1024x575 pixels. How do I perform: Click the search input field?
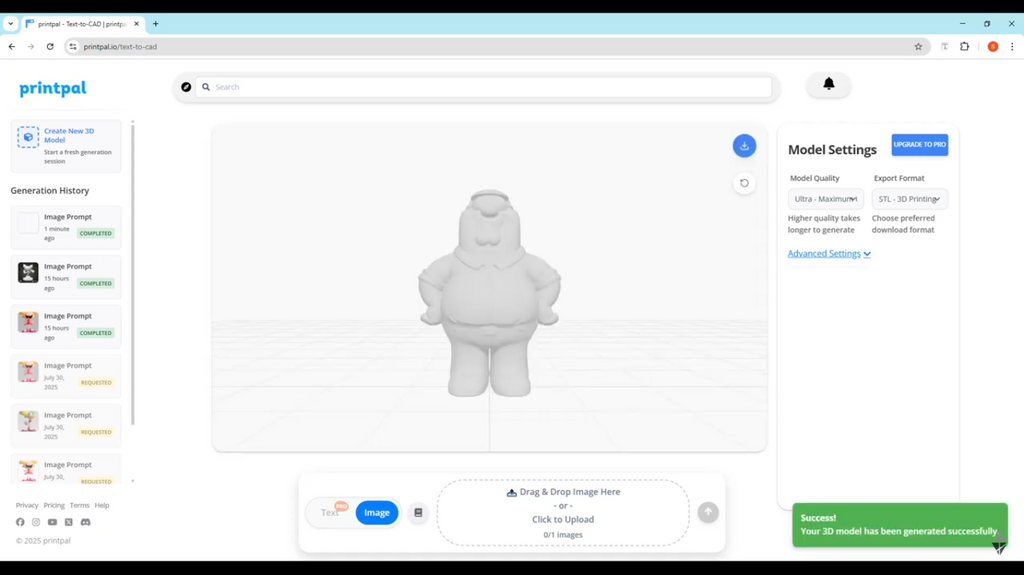click(x=483, y=87)
